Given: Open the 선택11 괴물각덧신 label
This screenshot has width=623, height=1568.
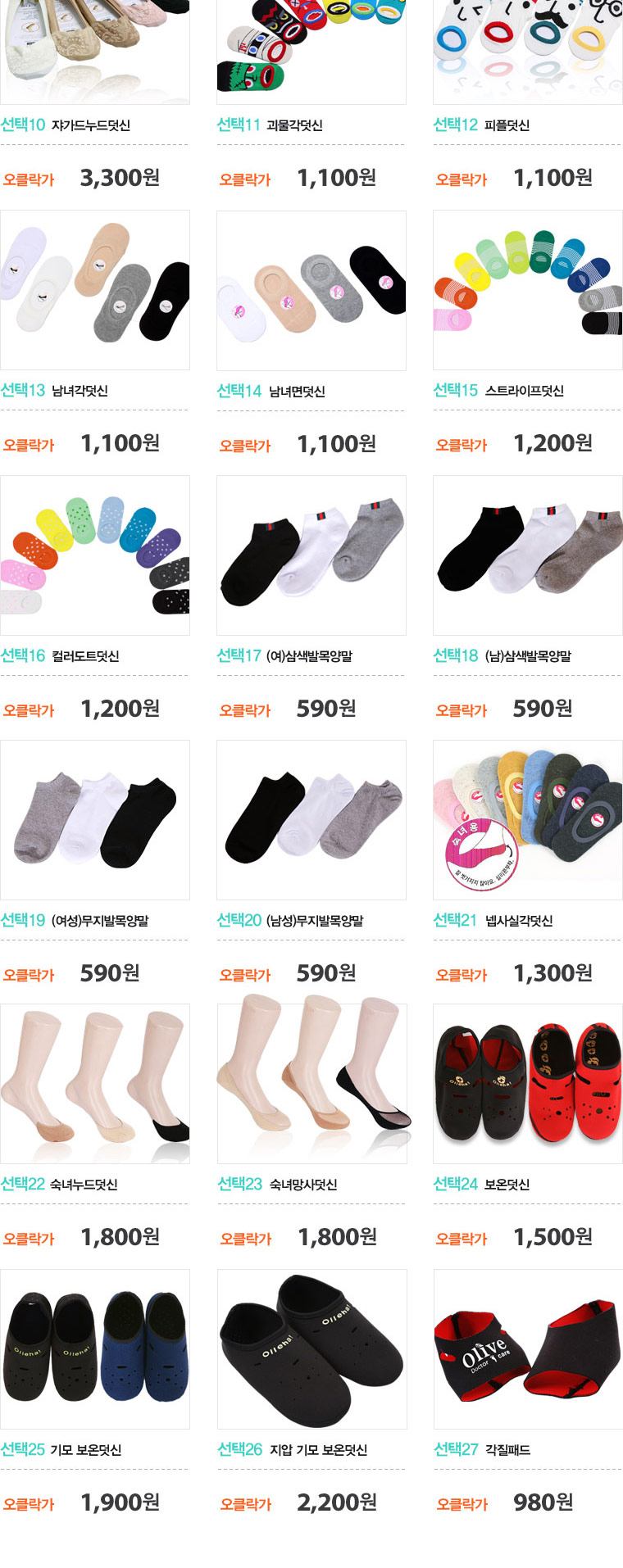Looking at the screenshot, I should pos(270,125).
